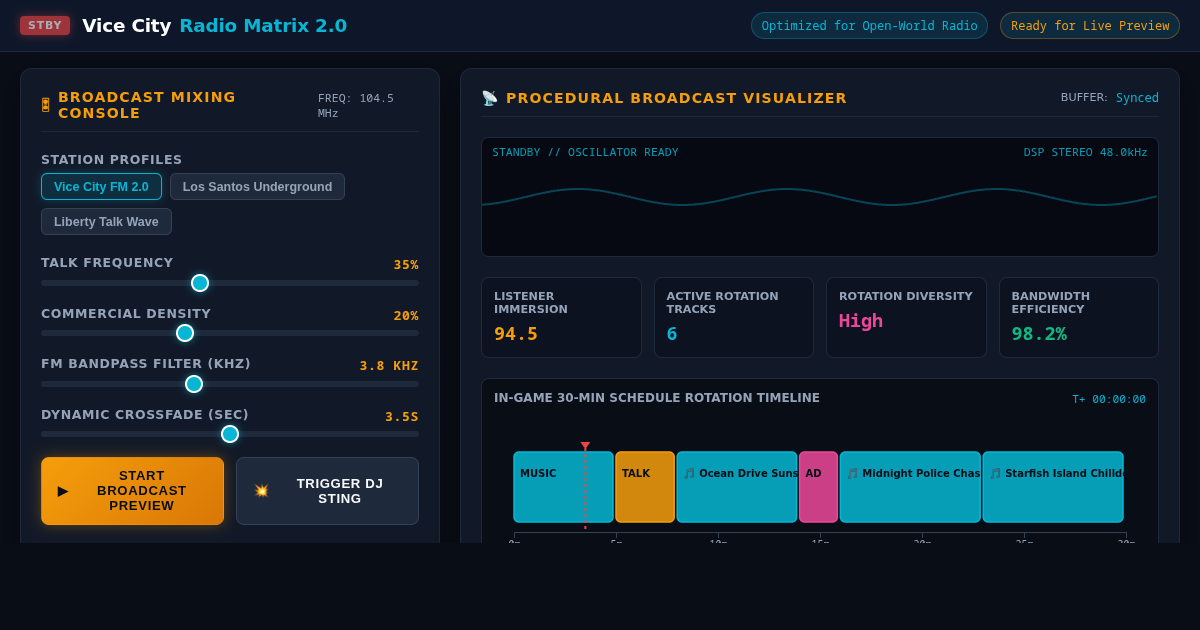The width and height of the screenshot is (1200, 630).
Task: Adjust the Talk Frequency slider handle
Action: coord(200,283)
